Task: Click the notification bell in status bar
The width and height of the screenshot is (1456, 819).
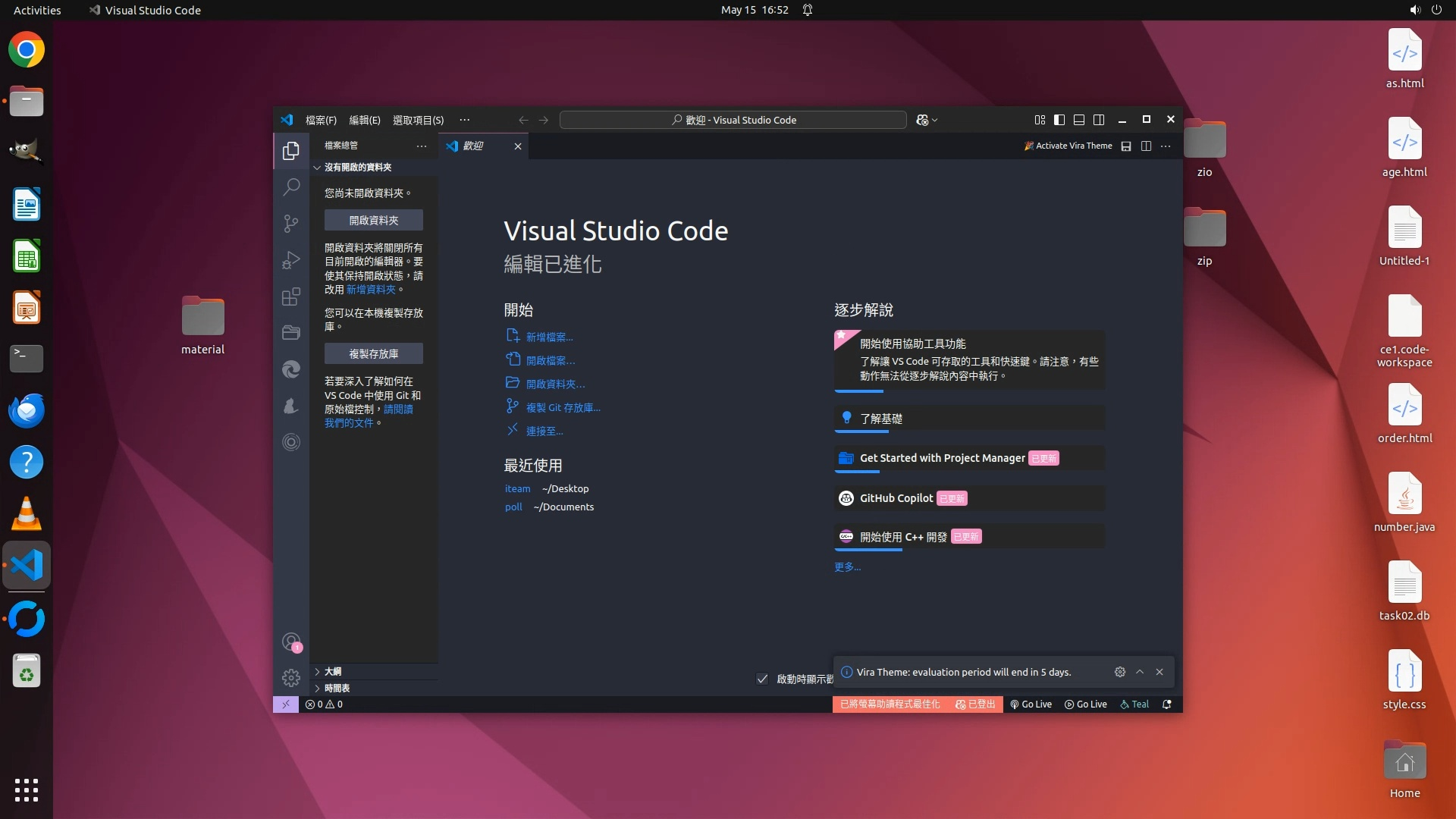Action: tap(1167, 704)
